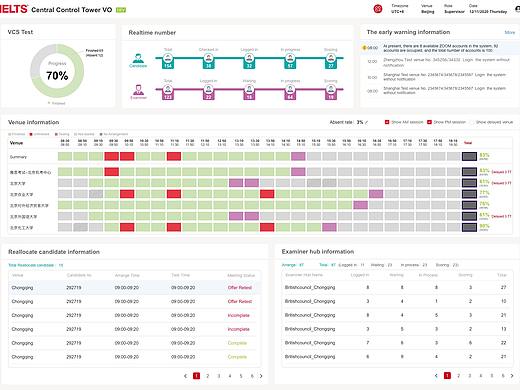
Task: Click the examiner Total 123 node
Action: [168, 92]
